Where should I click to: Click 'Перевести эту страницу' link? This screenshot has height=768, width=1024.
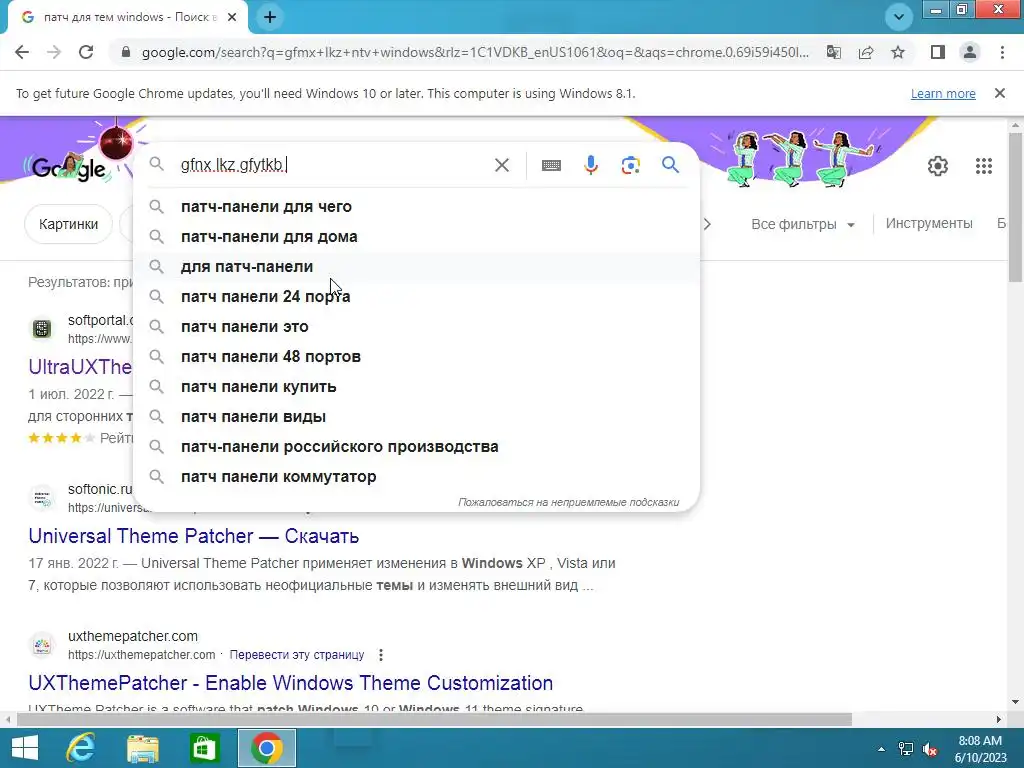297,654
